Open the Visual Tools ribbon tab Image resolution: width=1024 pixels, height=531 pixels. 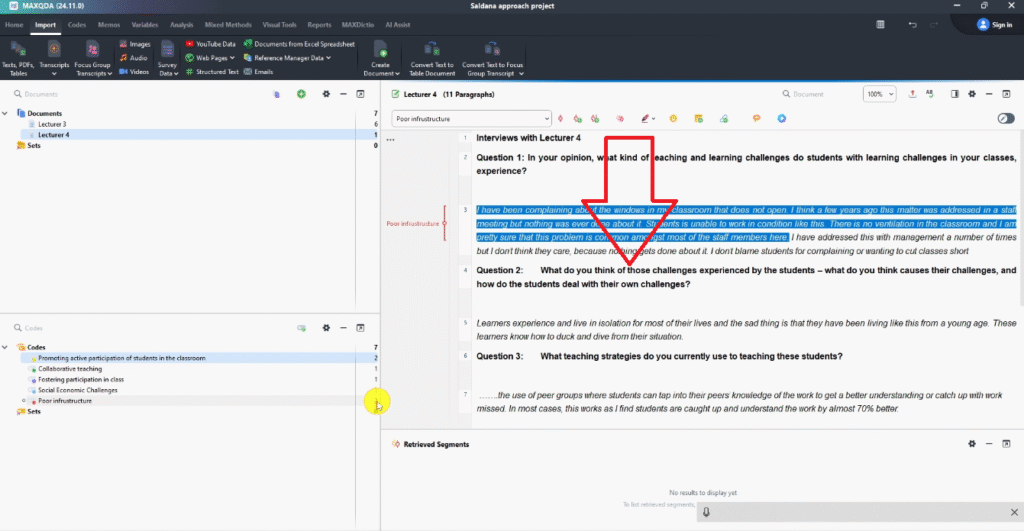click(279, 24)
